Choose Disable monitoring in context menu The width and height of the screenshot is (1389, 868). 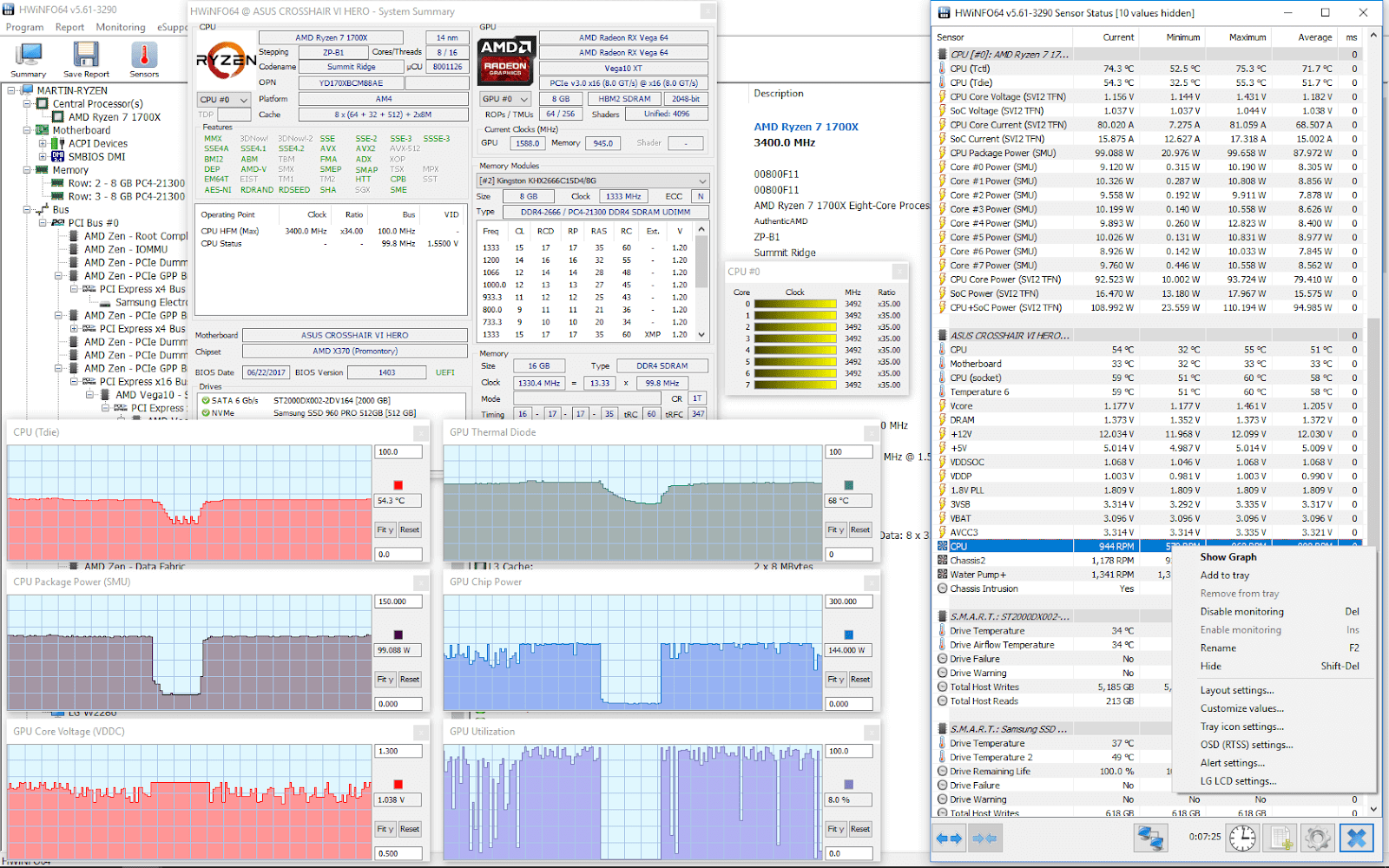tap(1242, 612)
